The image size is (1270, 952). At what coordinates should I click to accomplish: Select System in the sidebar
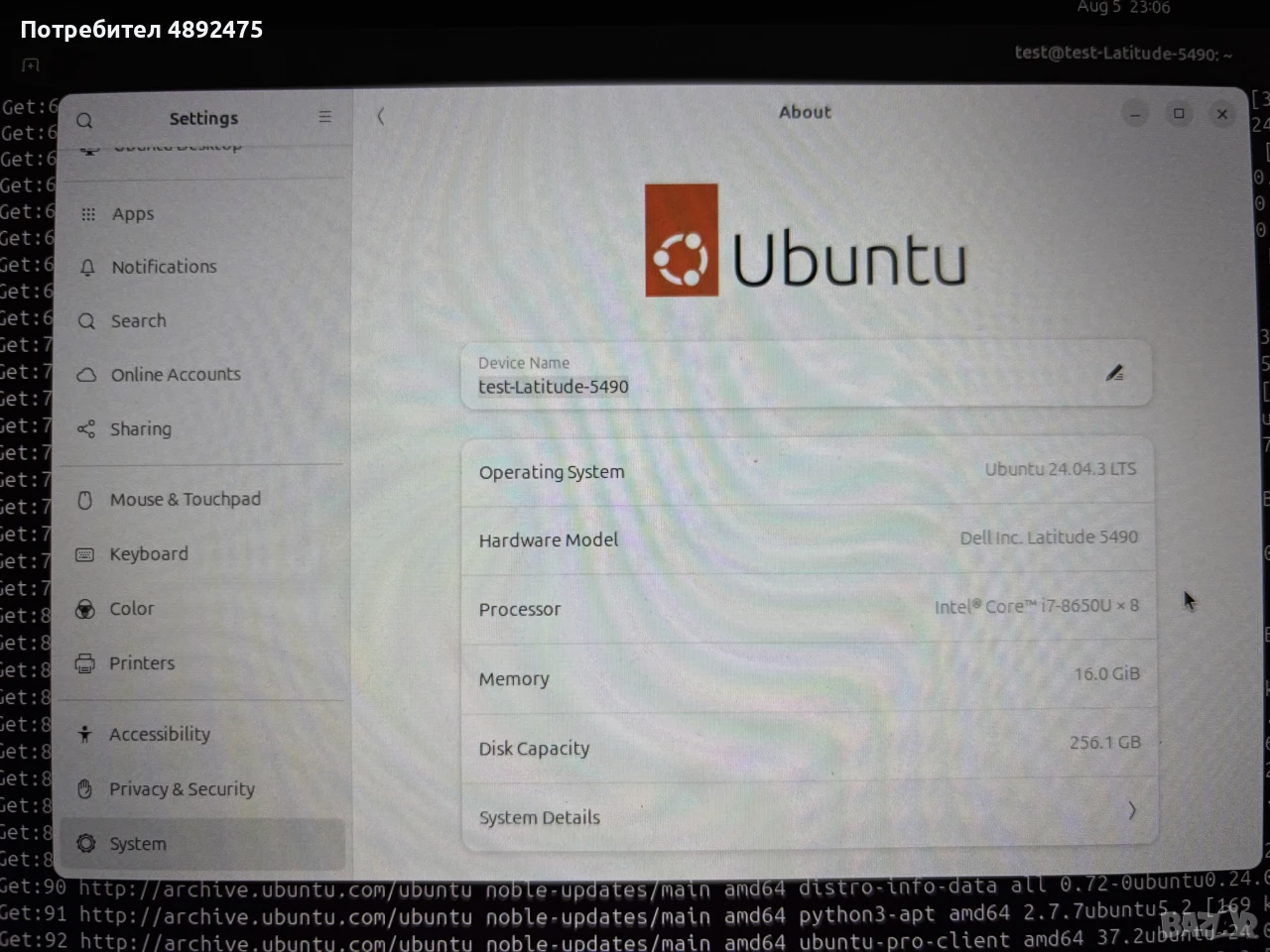(x=202, y=844)
